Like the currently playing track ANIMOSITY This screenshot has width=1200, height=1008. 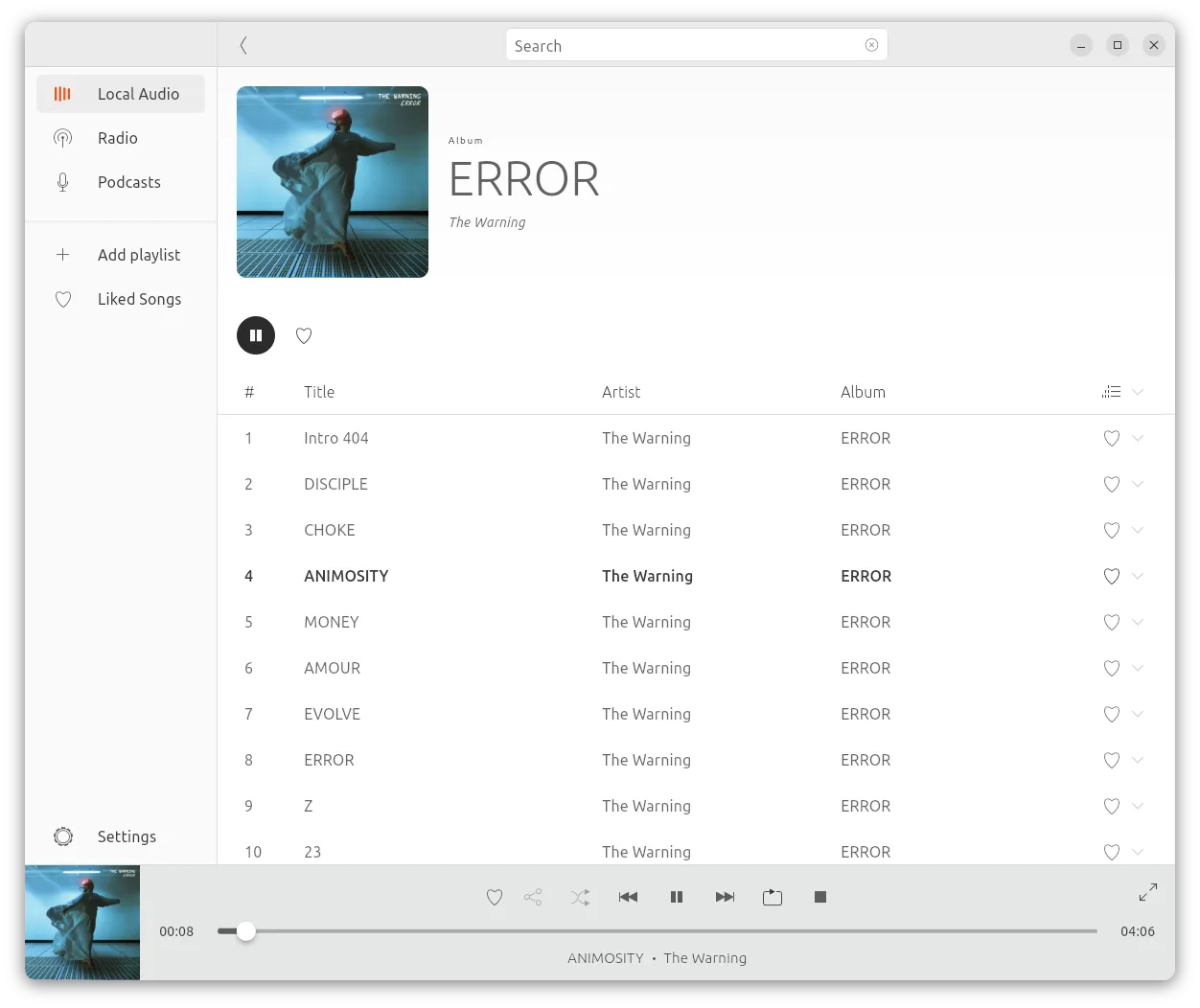(495, 897)
